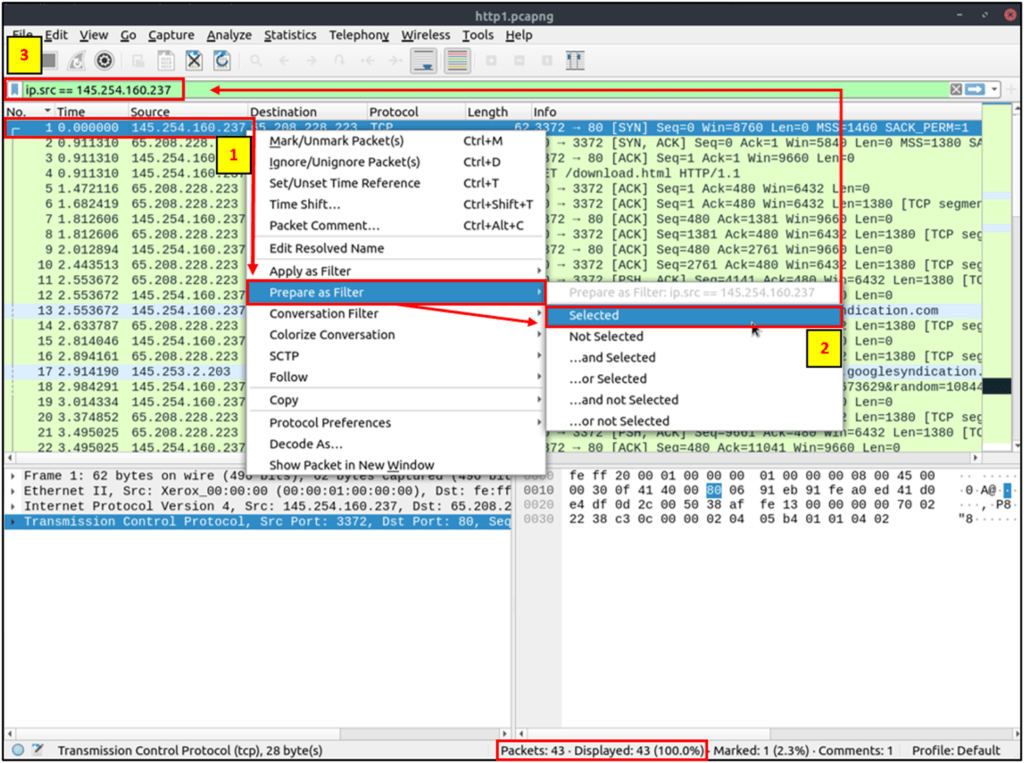Image resolution: width=1024 pixels, height=763 pixels.
Task: Expand Internet Protocol Version 4 details
Action: pos(13,506)
